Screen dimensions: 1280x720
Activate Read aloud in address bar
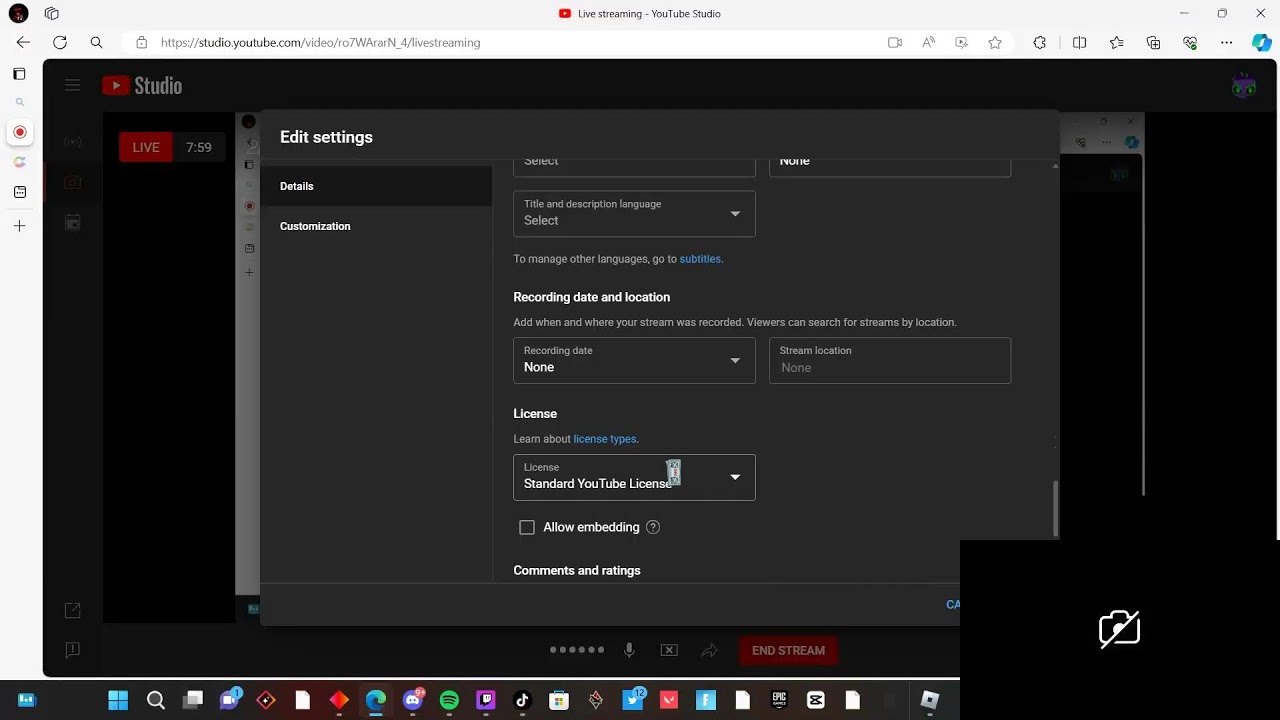point(929,42)
